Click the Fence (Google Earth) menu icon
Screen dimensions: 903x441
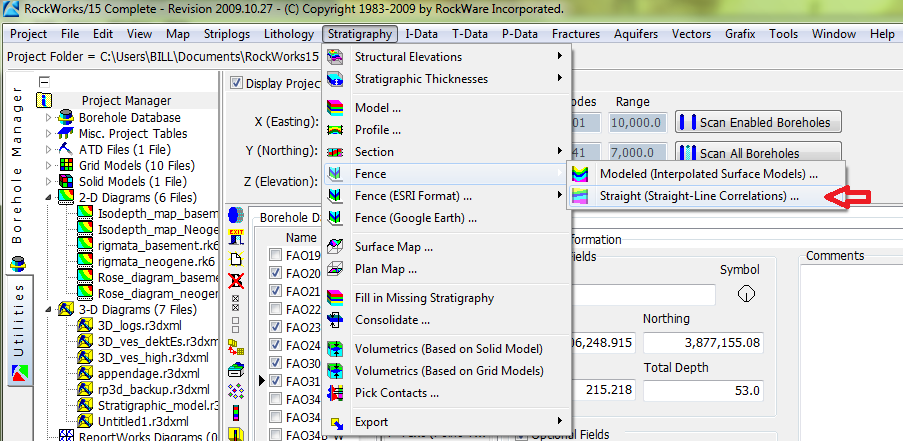[x=335, y=218]
